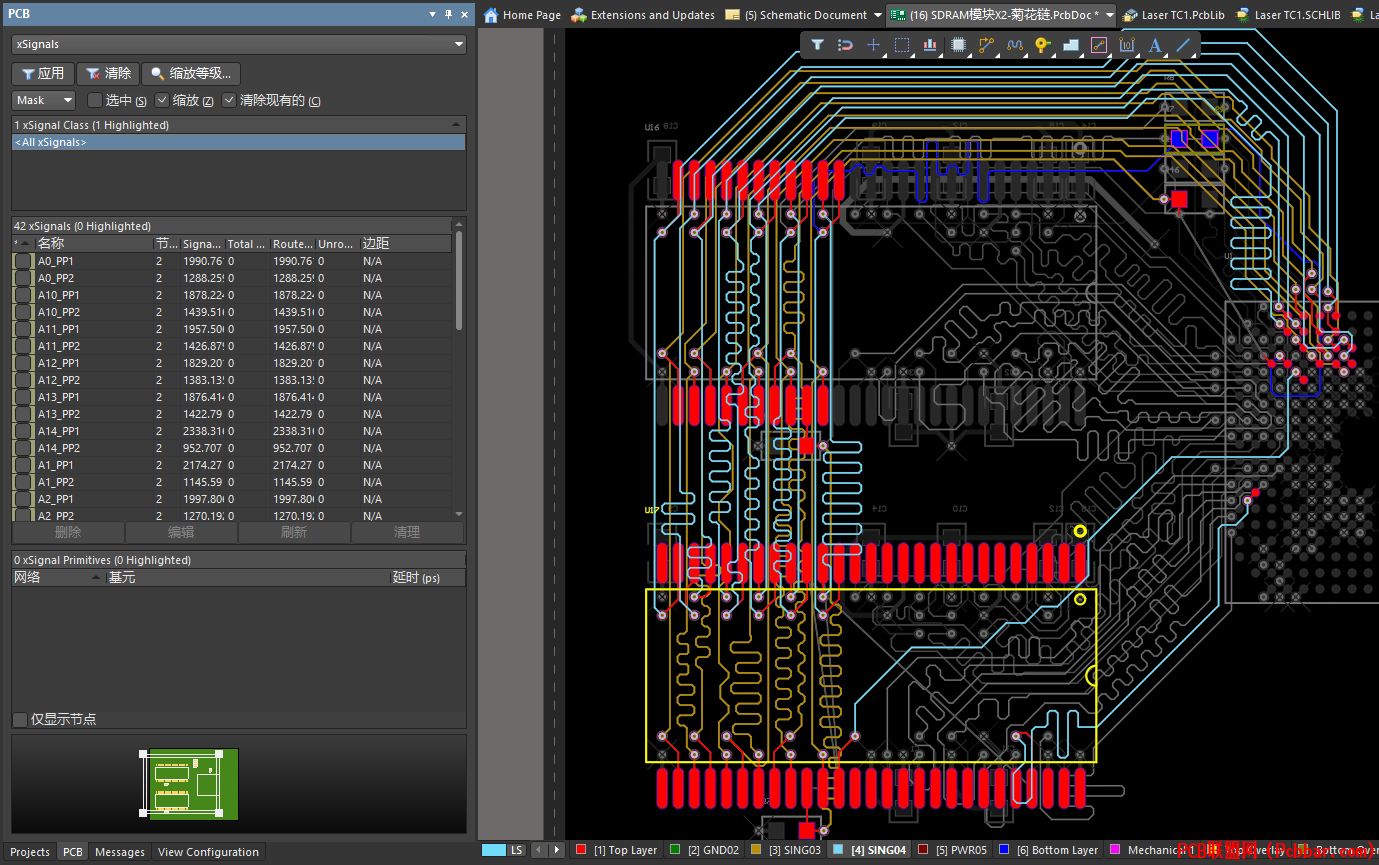This screenshot has height=865, width=1379.
Task: Toggle the A10_PP2 row checkbox
Action: click(23, 312)
